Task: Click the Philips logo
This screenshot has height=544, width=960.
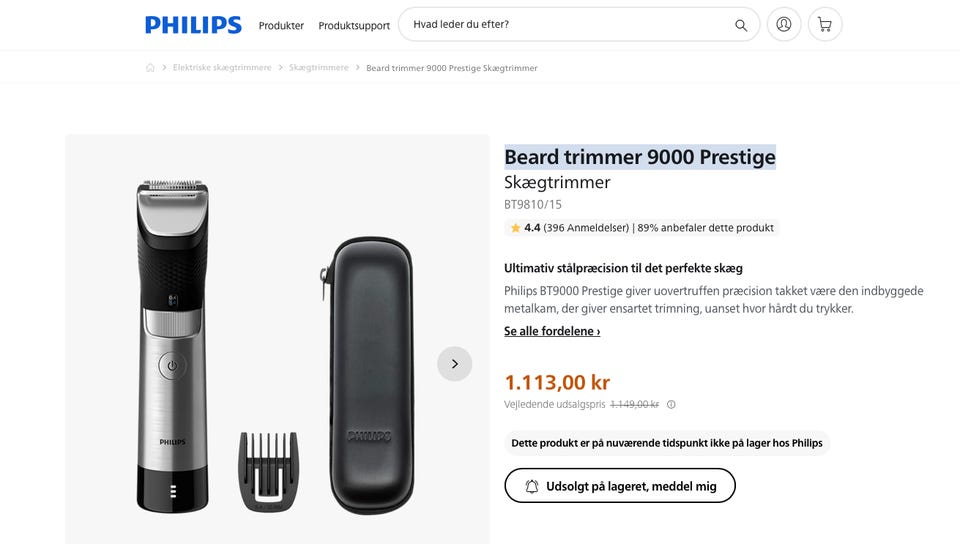Action: (193, 25)
